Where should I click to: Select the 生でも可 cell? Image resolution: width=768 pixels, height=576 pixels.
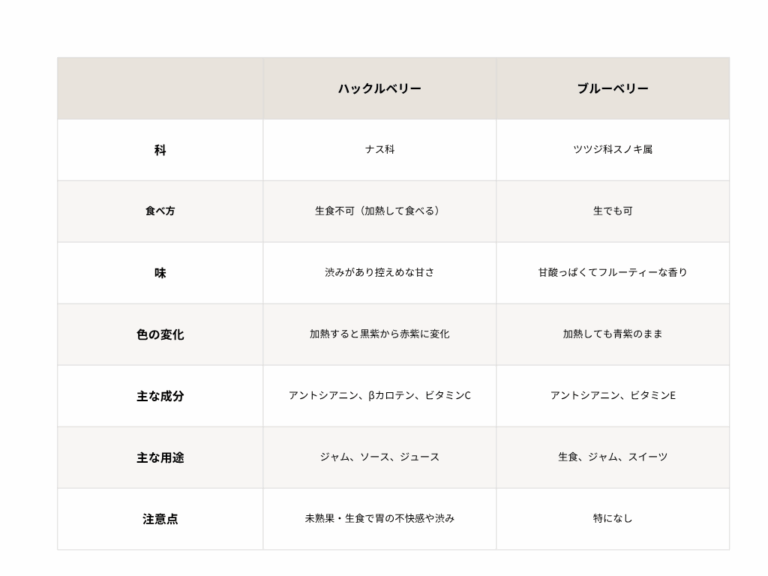pyautogui.click(x=612, y=211)
